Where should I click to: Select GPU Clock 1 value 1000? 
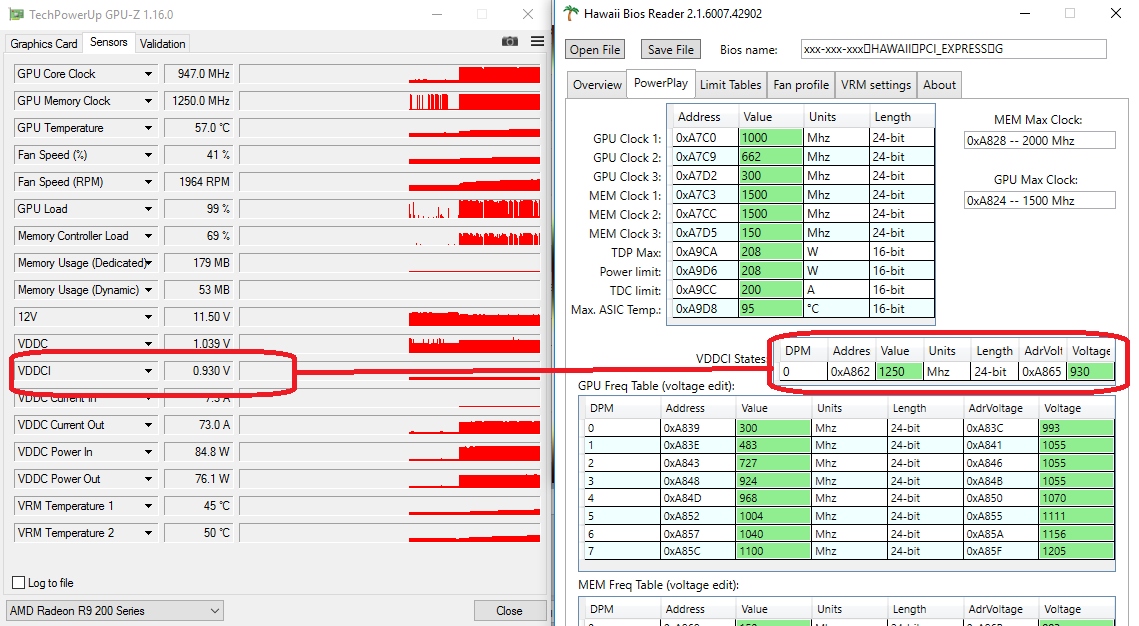click(771, 138)
